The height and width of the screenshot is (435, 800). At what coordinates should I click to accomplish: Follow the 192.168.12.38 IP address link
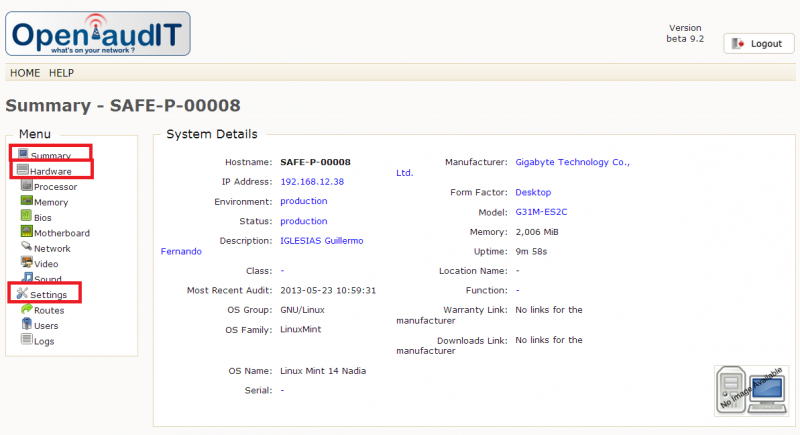(x=312, y=181)
